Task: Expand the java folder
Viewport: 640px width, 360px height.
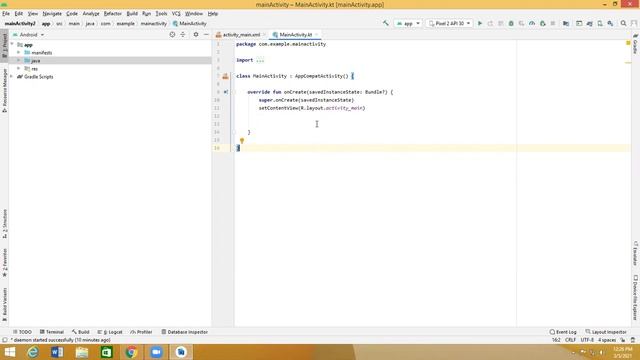Action: 19,60
